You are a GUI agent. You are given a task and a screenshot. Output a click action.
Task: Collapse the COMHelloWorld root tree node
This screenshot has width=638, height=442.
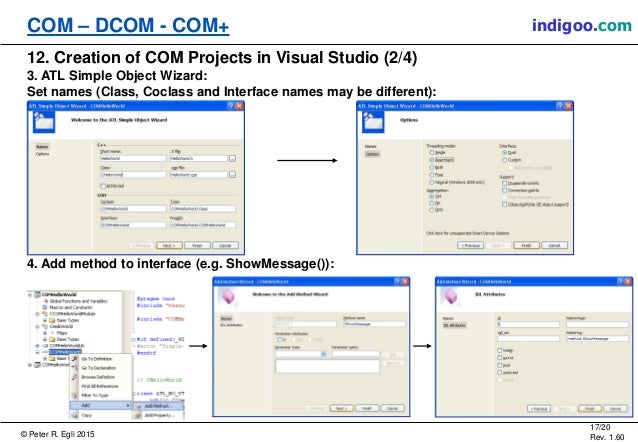tap(30, 294)
